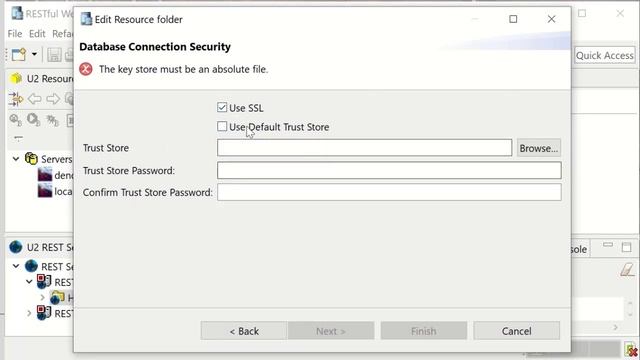Maximize the Console panel
The height and width of the screenshot is (360, 640).
coord(627,247)
